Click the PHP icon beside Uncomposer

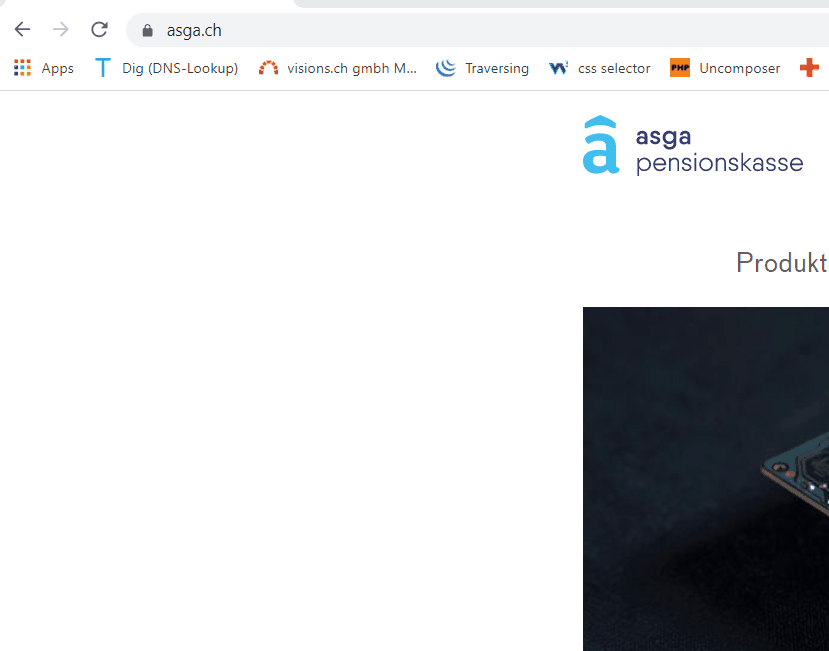680,68
